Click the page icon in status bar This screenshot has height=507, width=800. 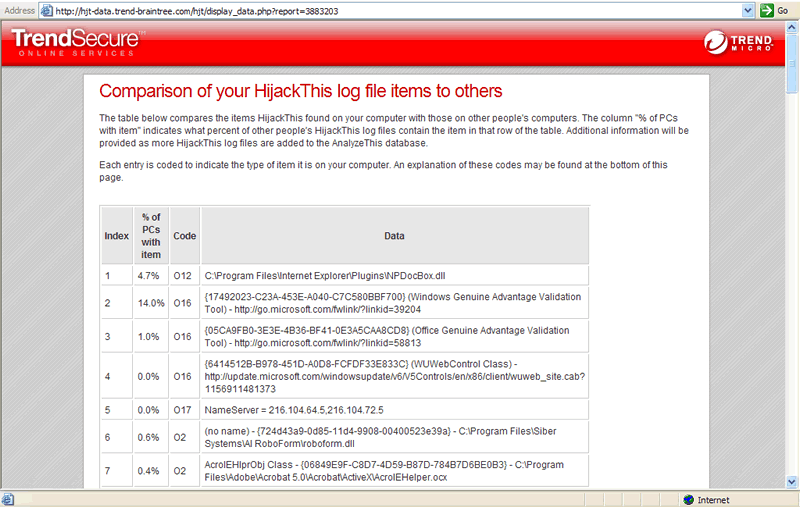pos(8,499)
